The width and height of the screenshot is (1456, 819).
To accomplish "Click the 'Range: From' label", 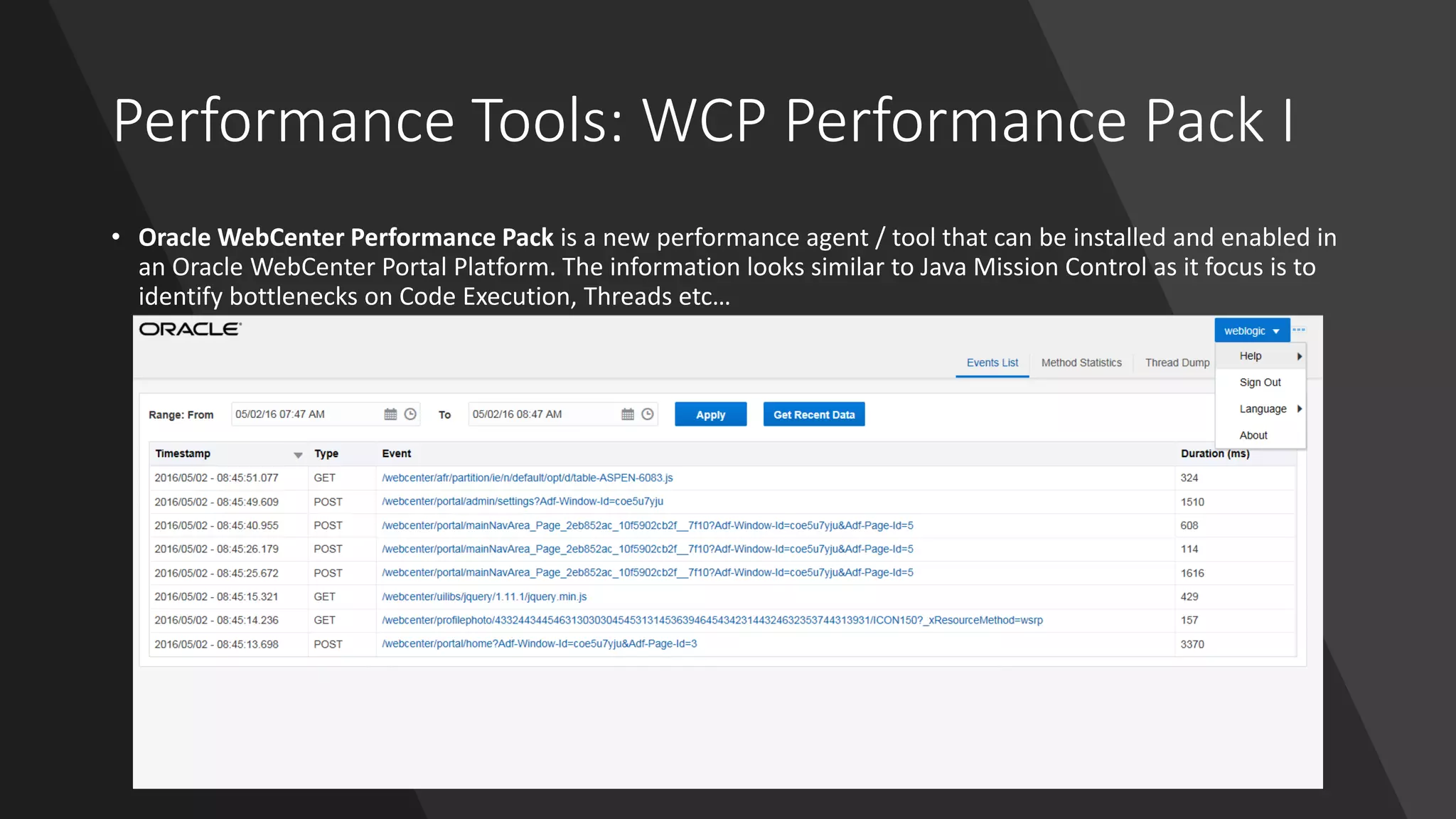I will coord(181,414).
